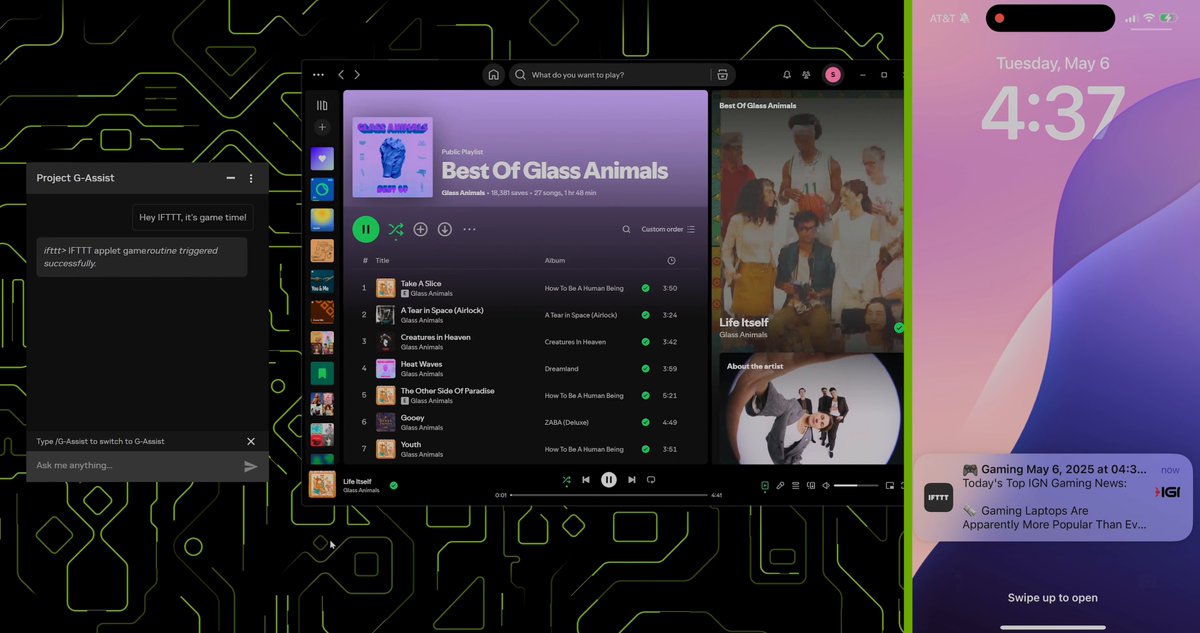Go back with Spotify's back arrow
The height and width of the screenshot is (633, 1200).
click(341, 75)
